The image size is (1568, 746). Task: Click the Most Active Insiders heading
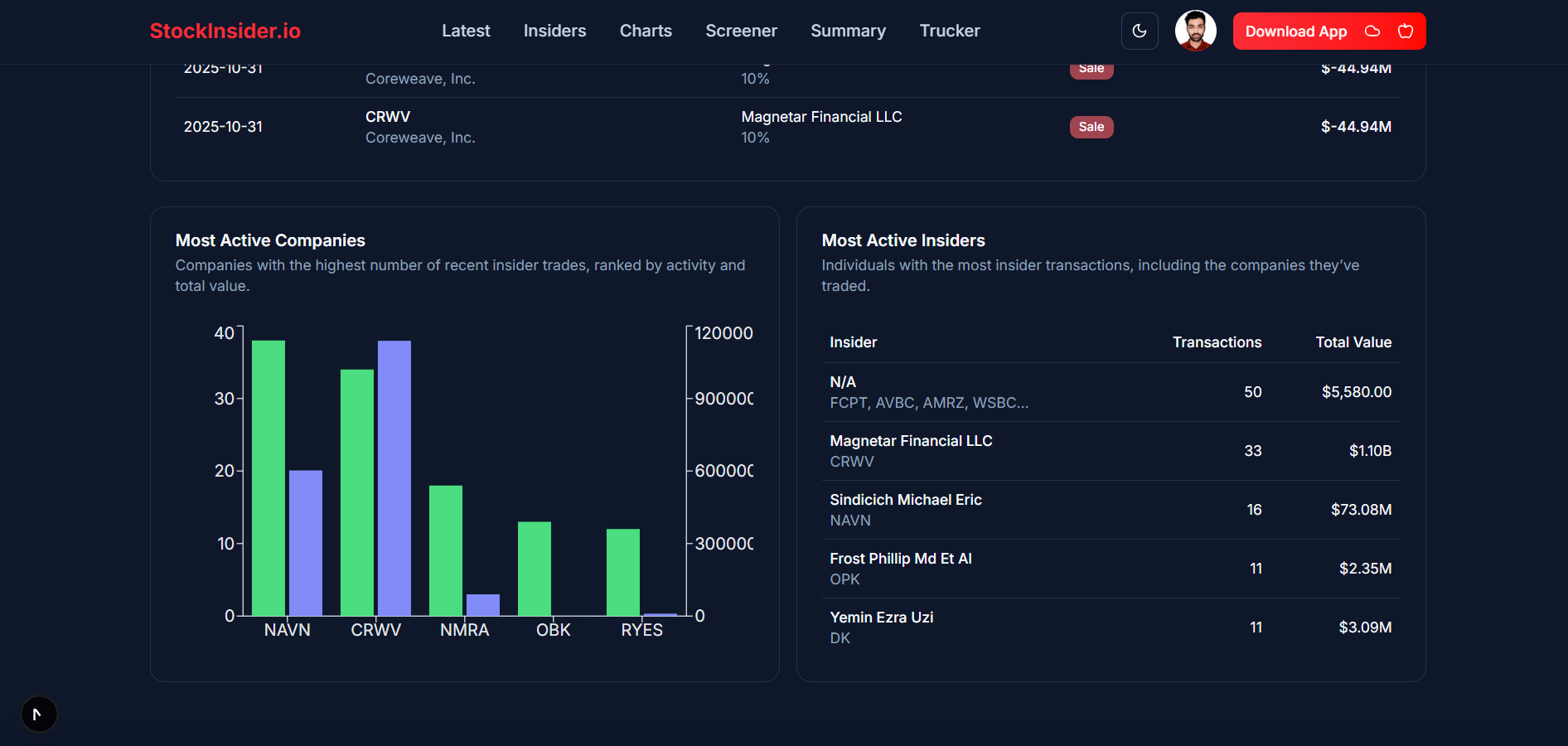[903, 240]
